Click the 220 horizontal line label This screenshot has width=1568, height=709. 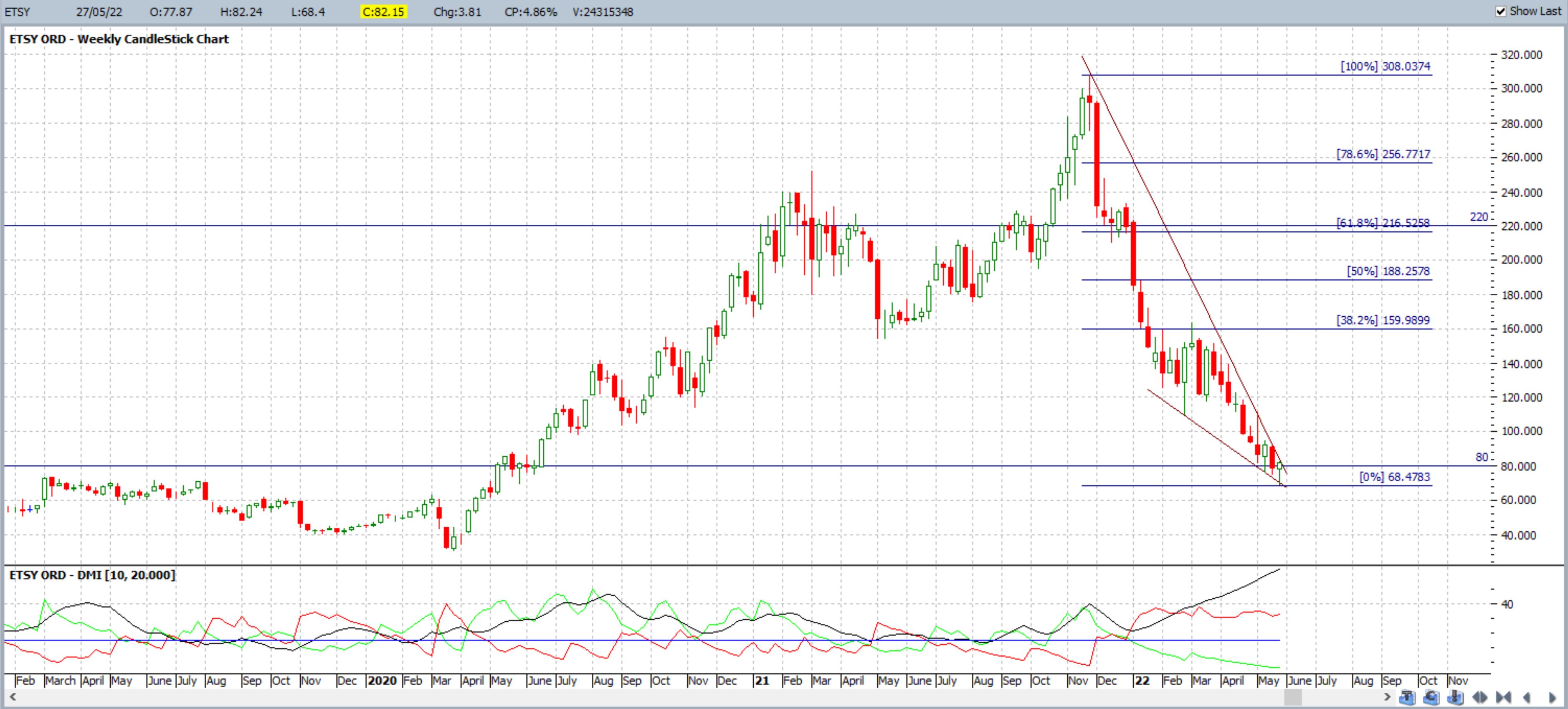tap(1479, 217)
